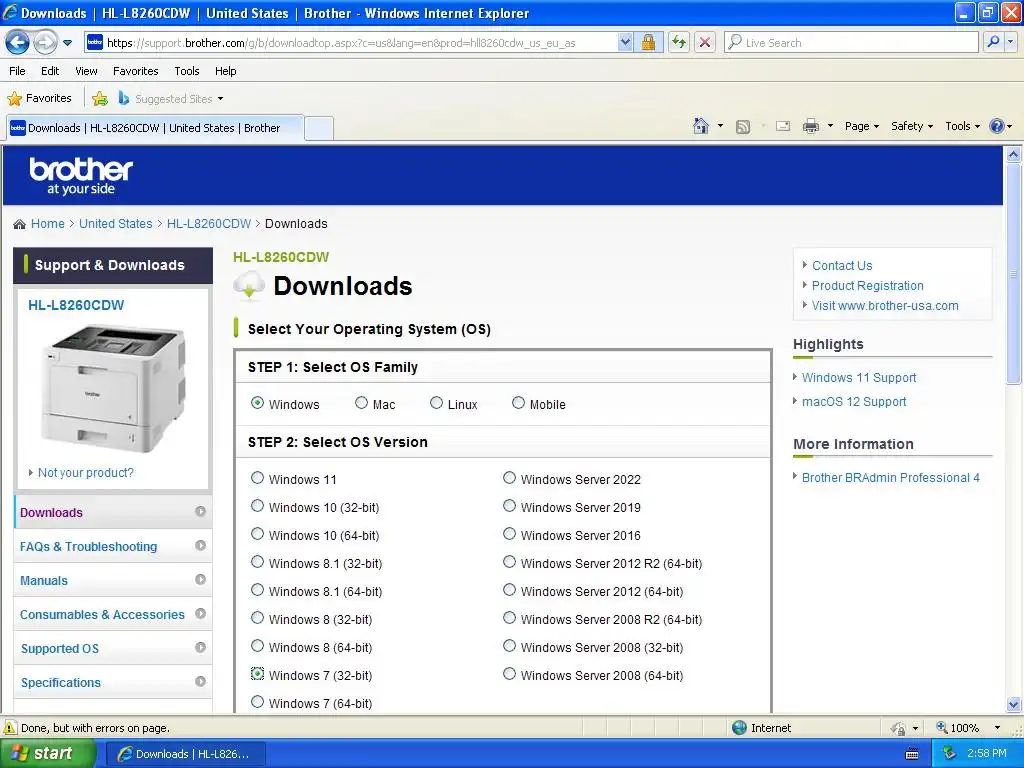
Task: Click the scrollbar down arrow
Action: tap(1013, 704)
